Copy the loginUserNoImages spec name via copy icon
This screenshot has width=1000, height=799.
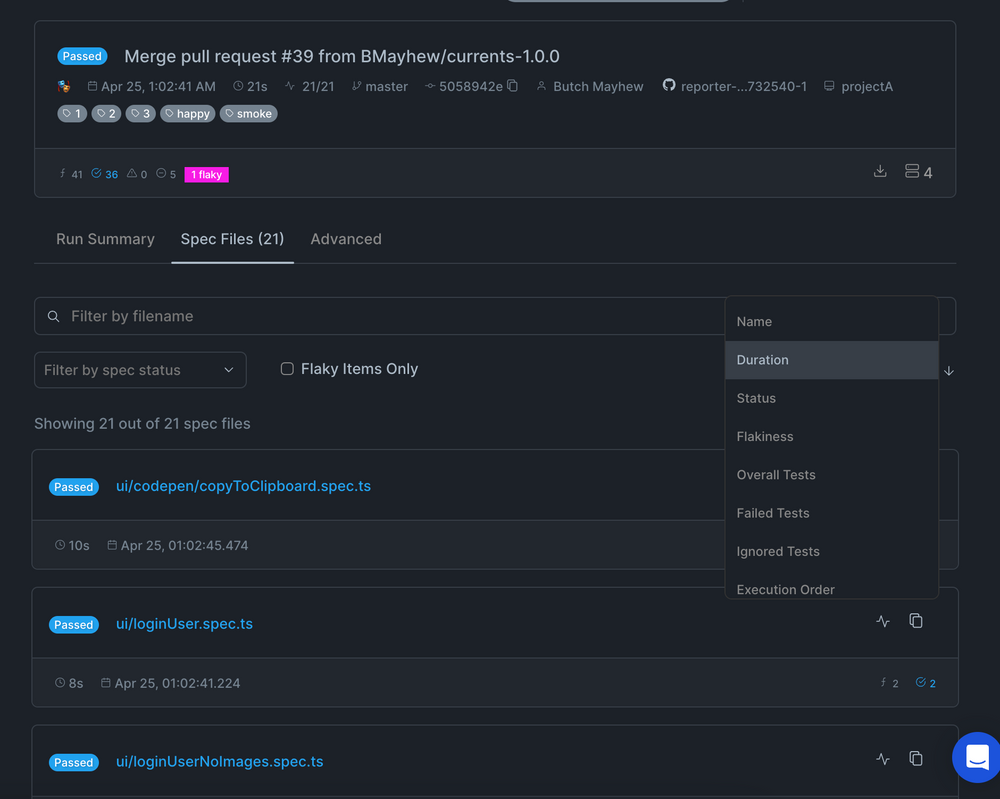coord(916,758)
